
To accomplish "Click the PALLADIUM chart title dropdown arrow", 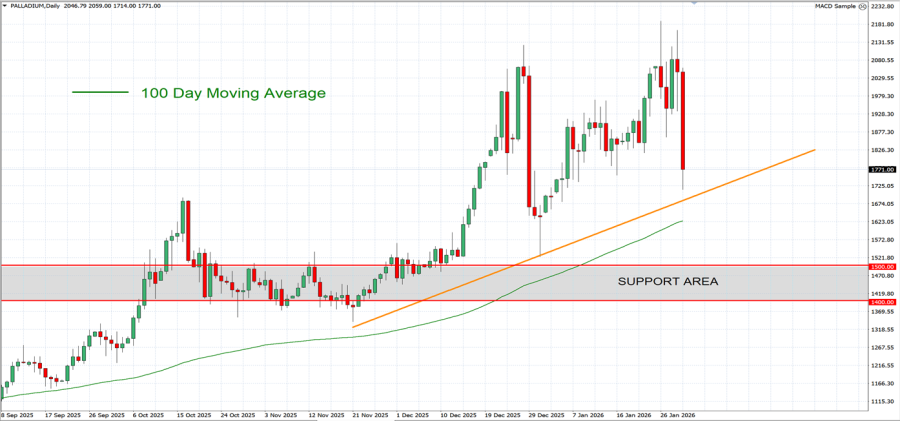I will point(4,6).
